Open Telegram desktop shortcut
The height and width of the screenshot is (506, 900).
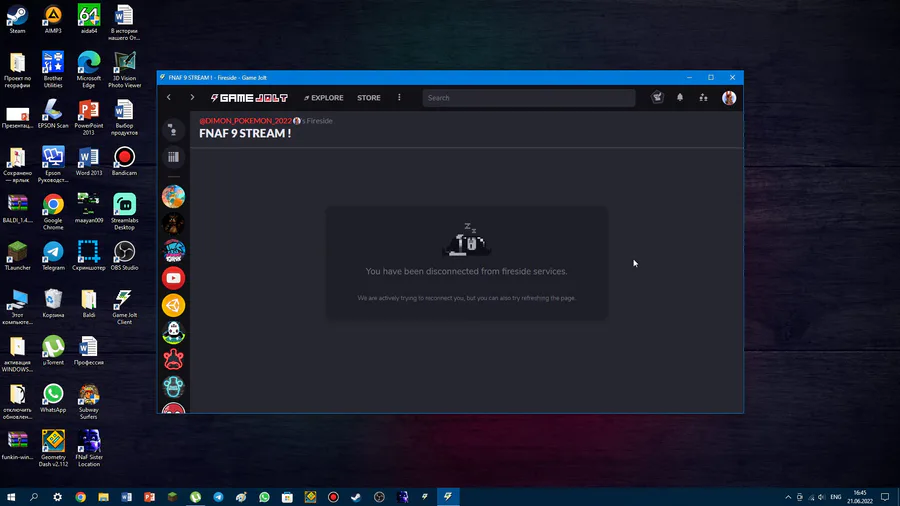click(53, 256)
